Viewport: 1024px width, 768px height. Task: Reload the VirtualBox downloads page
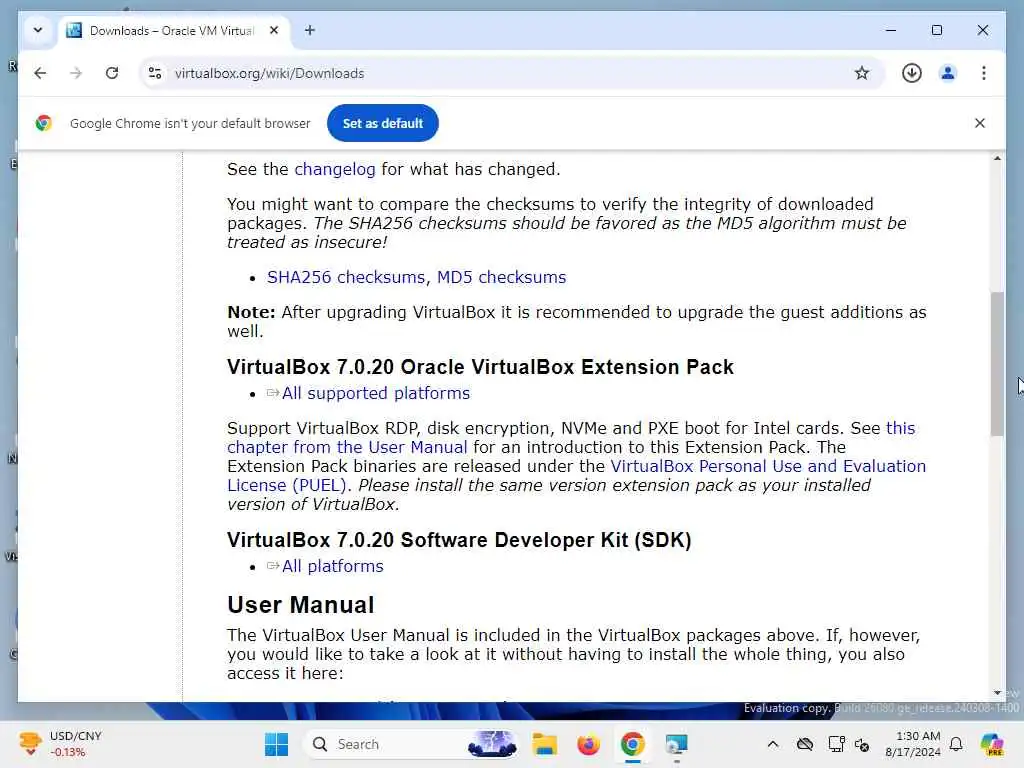(112, 73)
